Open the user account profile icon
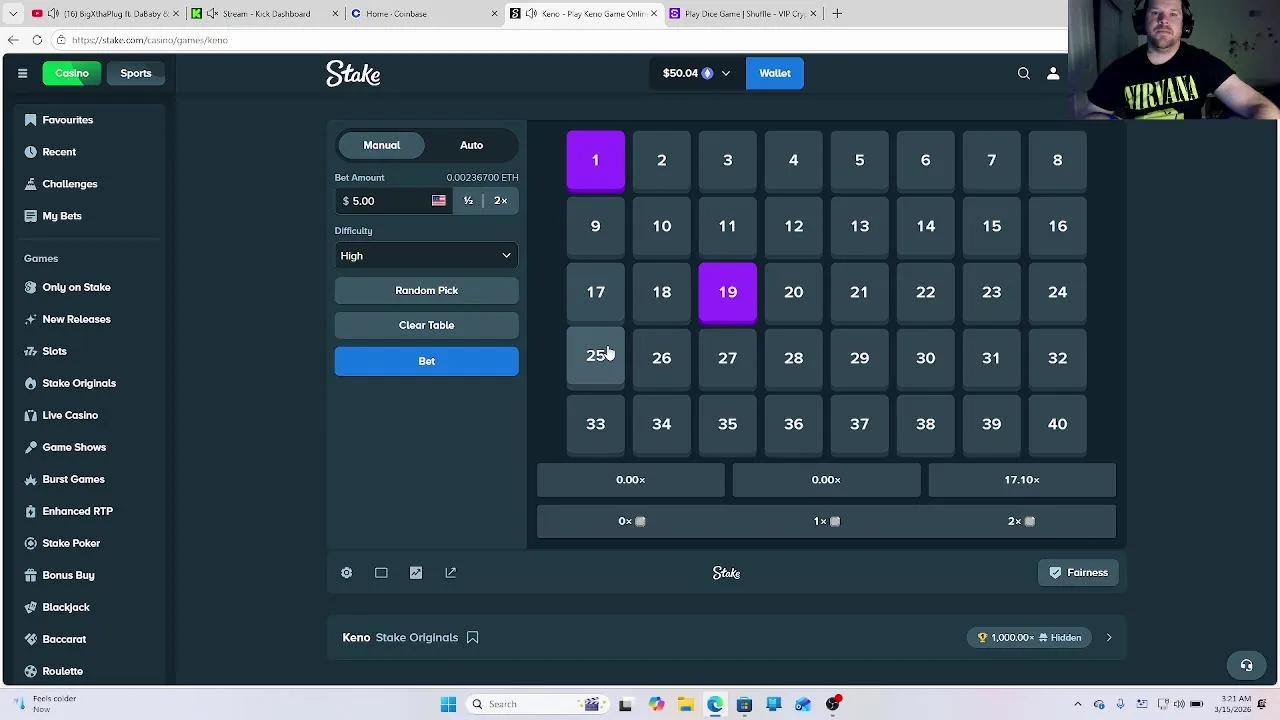 tap(1053, 73)
